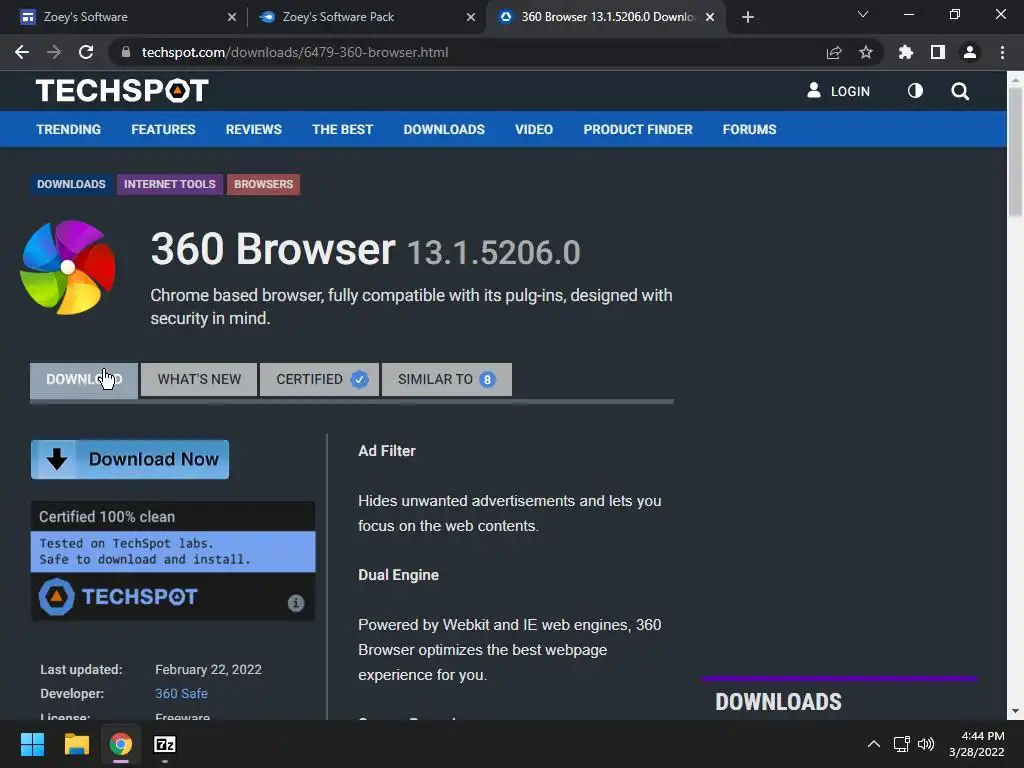Click the INTERNET TOOLS breadcrumb tag
The image size is (1024, 768).
click(x=170, y=184)
